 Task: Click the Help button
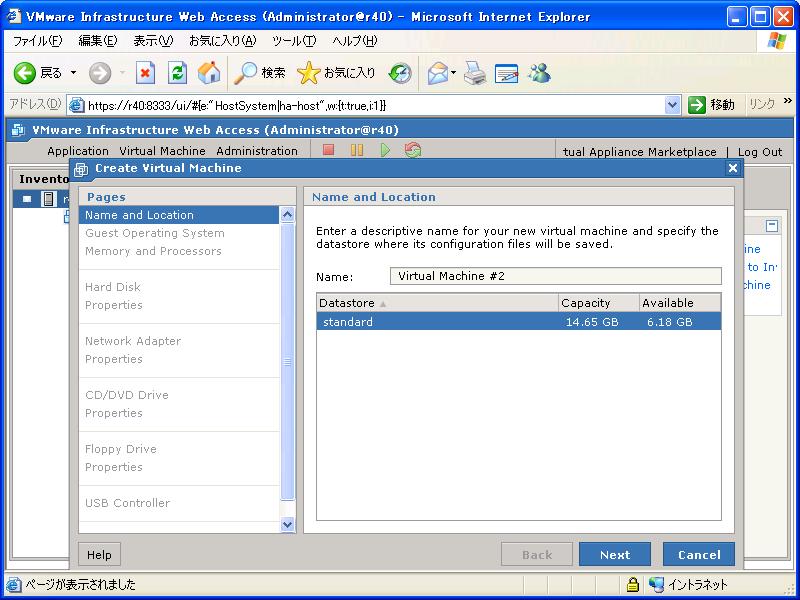pos(99,555)
